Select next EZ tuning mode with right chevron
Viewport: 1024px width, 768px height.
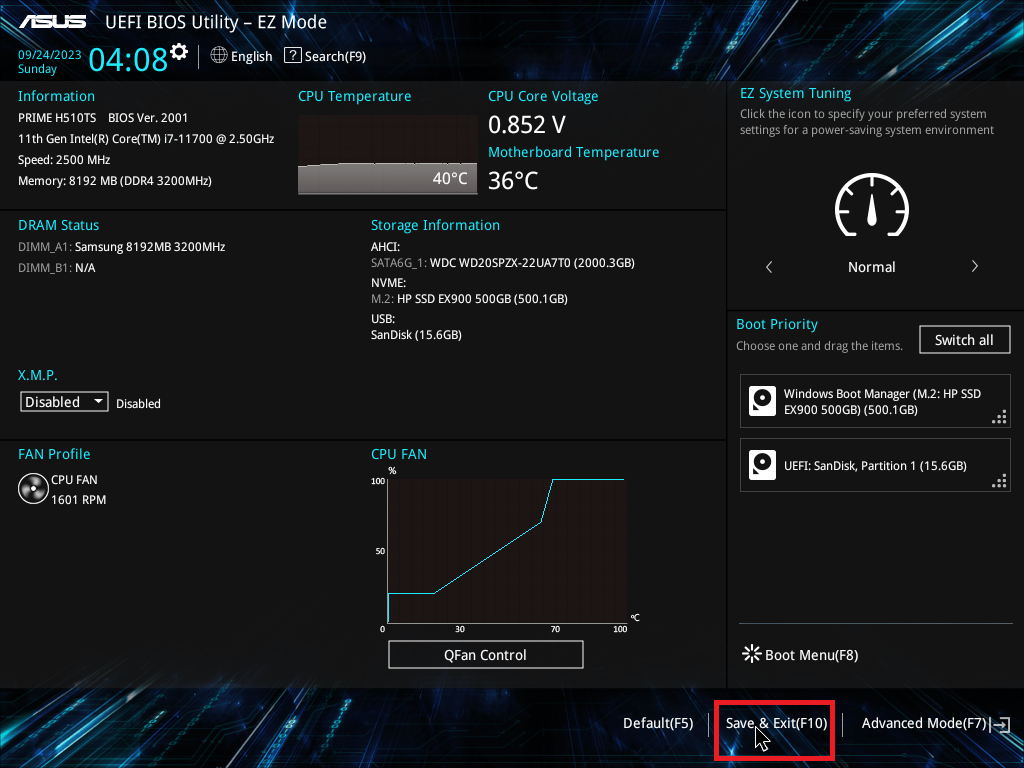tap(974, 266)
